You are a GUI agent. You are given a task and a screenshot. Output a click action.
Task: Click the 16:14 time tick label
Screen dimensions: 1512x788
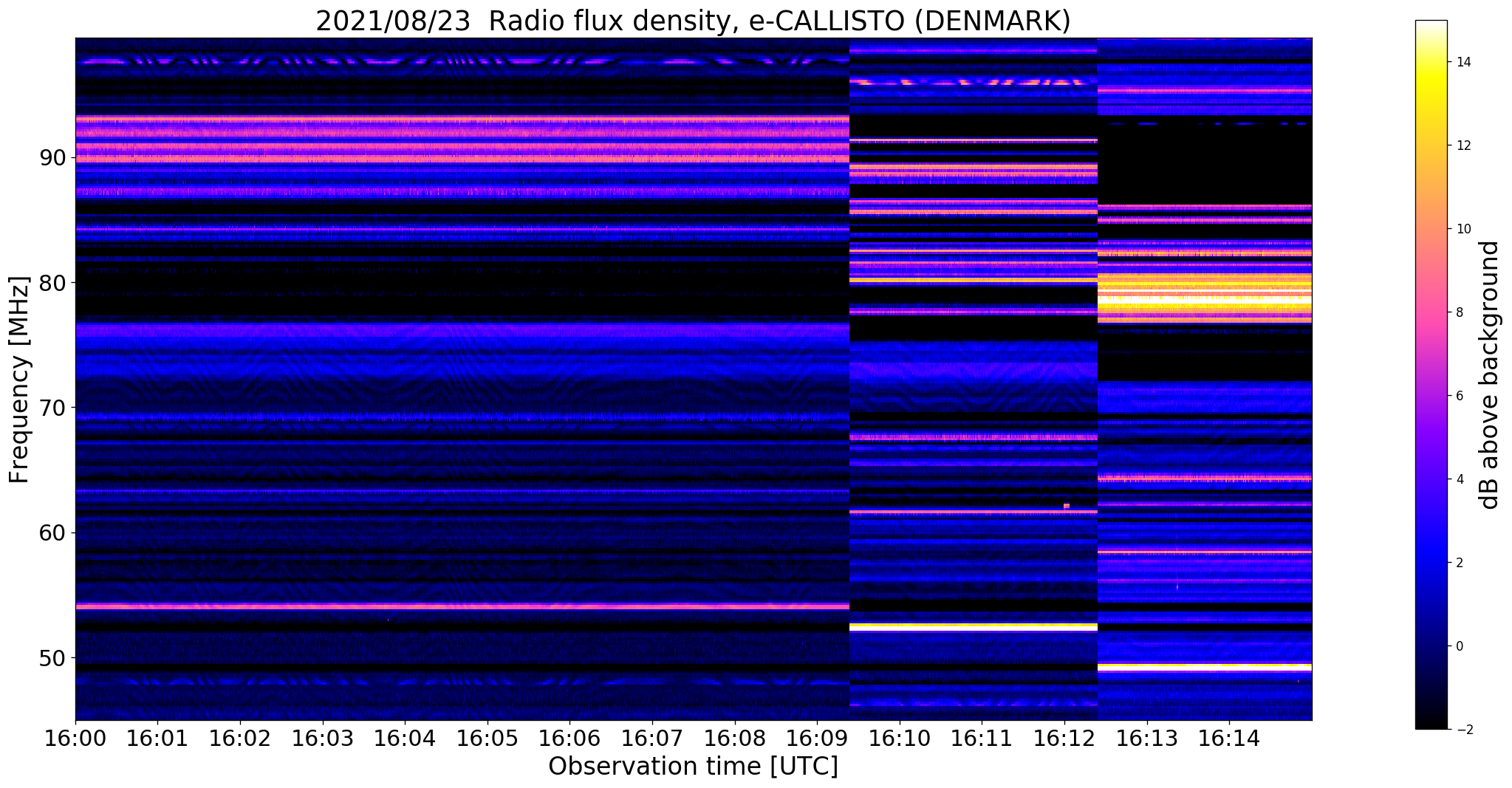click(1229, 738)
